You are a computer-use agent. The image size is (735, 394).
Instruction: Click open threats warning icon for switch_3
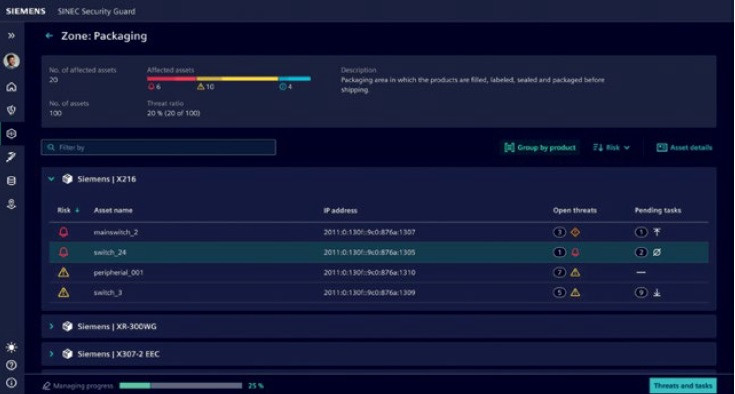(575, 292)
